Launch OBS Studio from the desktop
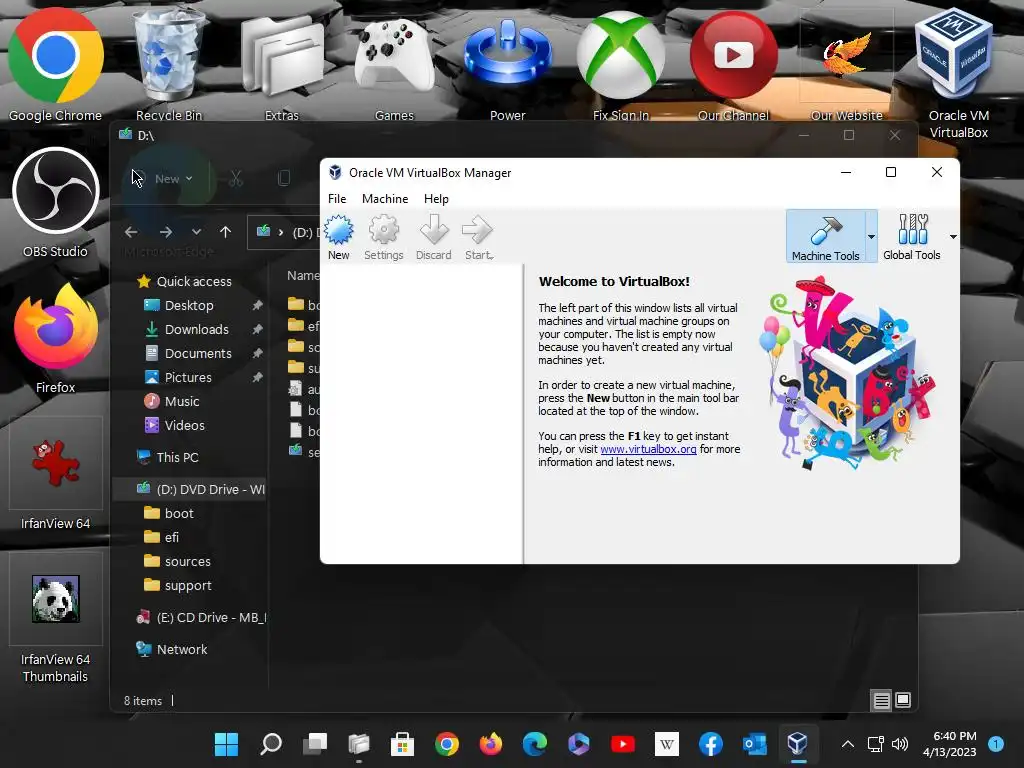This screenshot has height=768, width=1024. [x=56, y=202]
